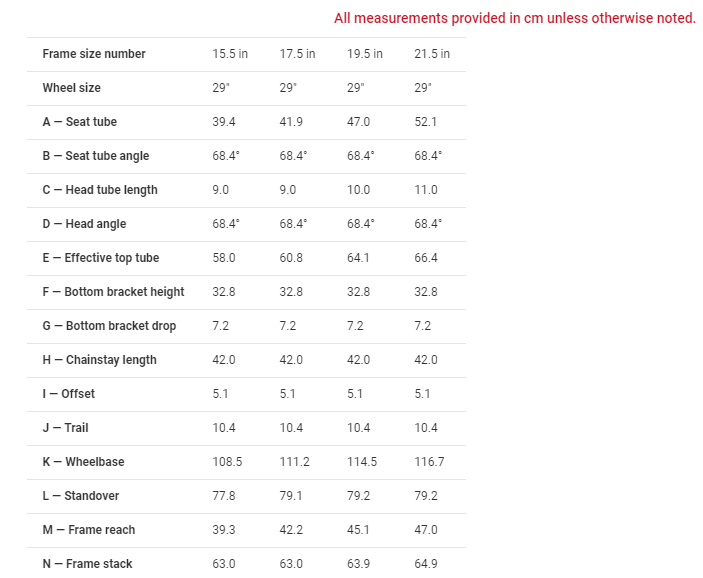Click the red measurements-in-cm note text
The image size is (703, 578).
coord(515,18)
